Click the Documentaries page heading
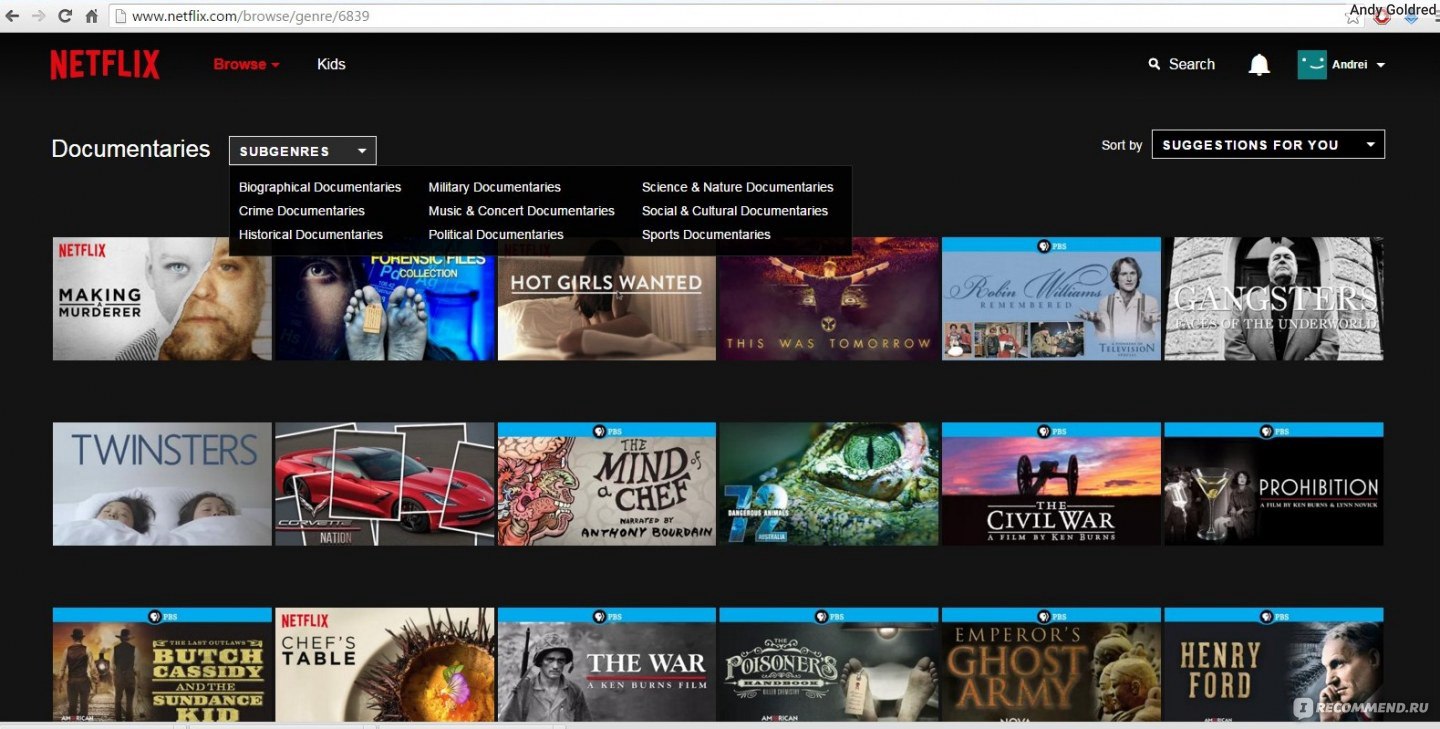 (131, 149)
